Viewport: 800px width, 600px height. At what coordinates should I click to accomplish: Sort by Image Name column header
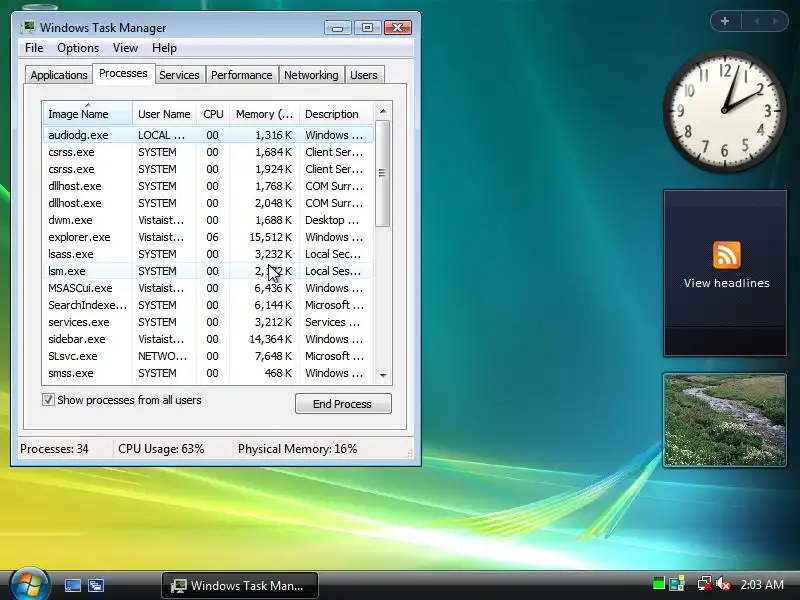pyautogui.click(x=88, y=114)
